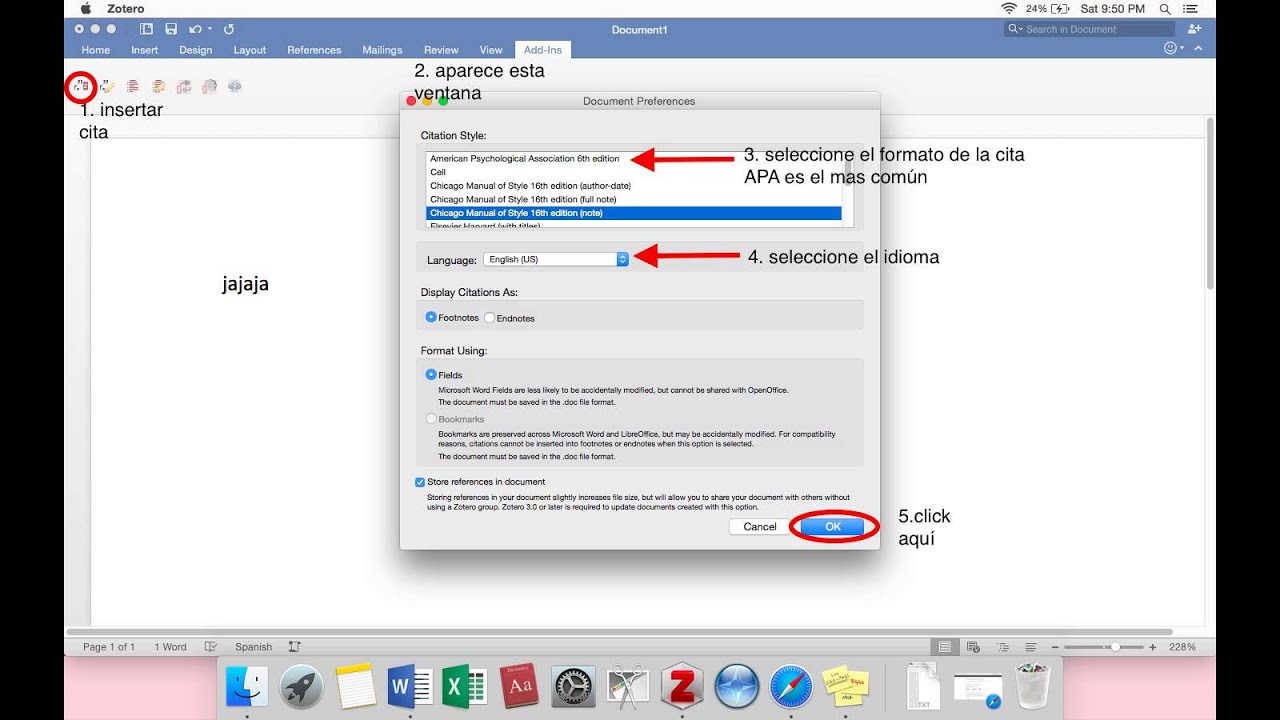Viewport: 1280px width, 720px height.
Task: Click the Zotero Edit Bibliography icon
Action: 158,87
